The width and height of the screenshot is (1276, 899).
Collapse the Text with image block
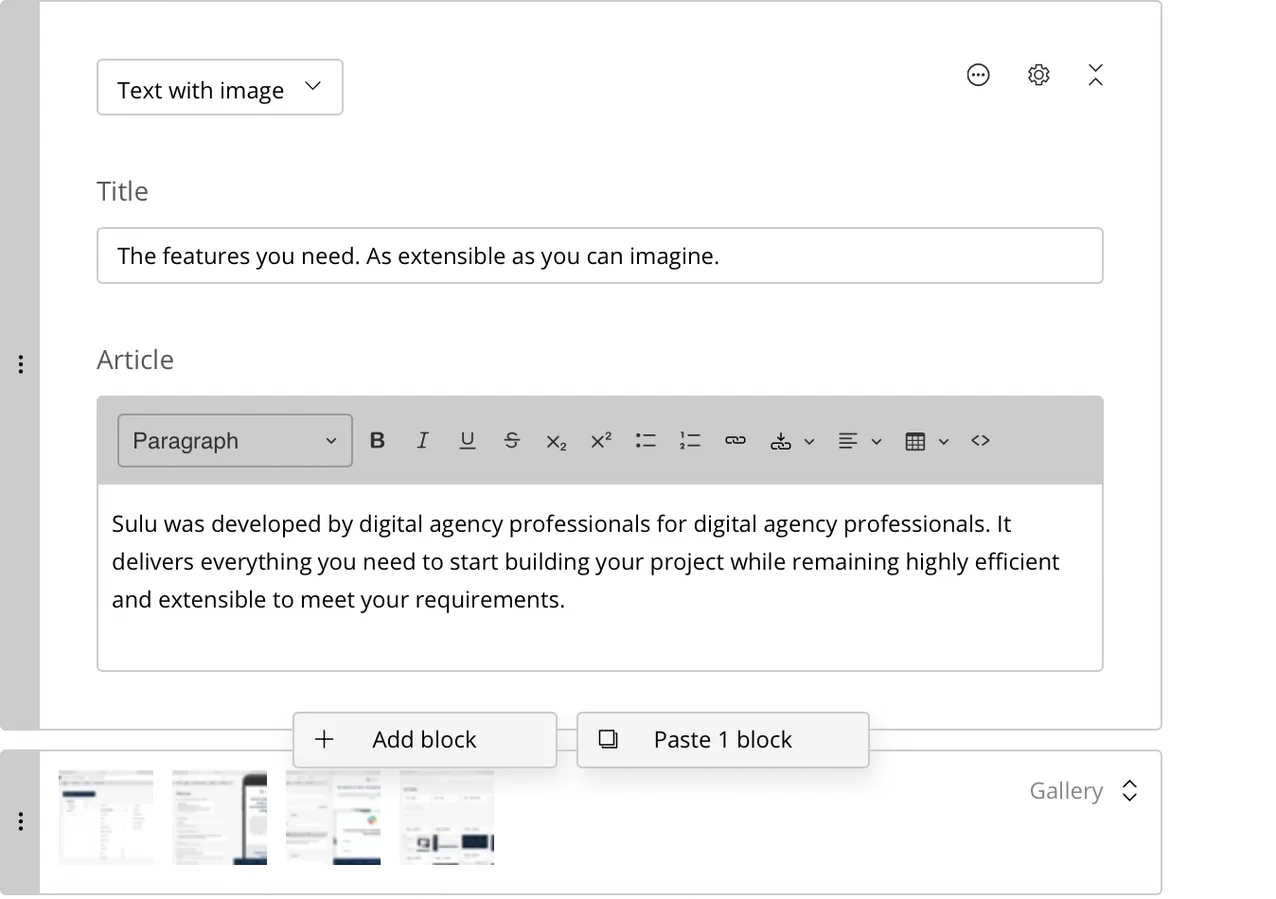pos(1095,75)
